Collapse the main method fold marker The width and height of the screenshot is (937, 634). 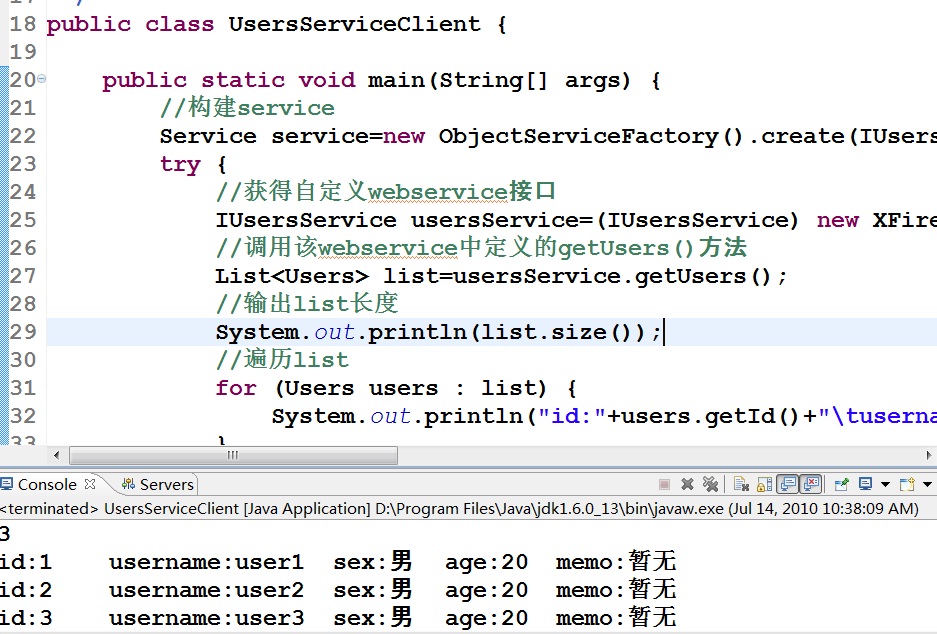[42, 78]
